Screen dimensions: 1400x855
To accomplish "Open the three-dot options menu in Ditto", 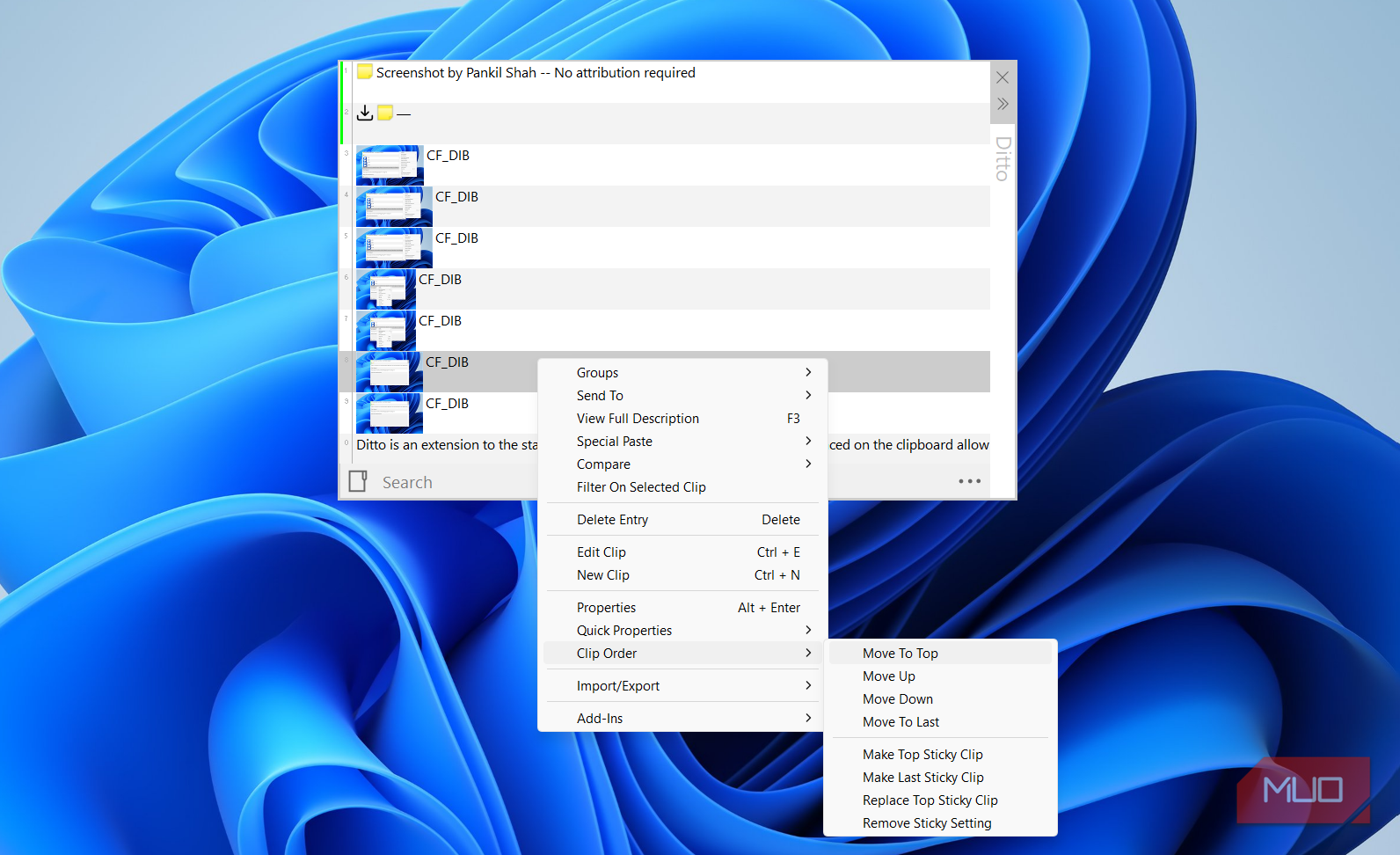I will point(970,481).
